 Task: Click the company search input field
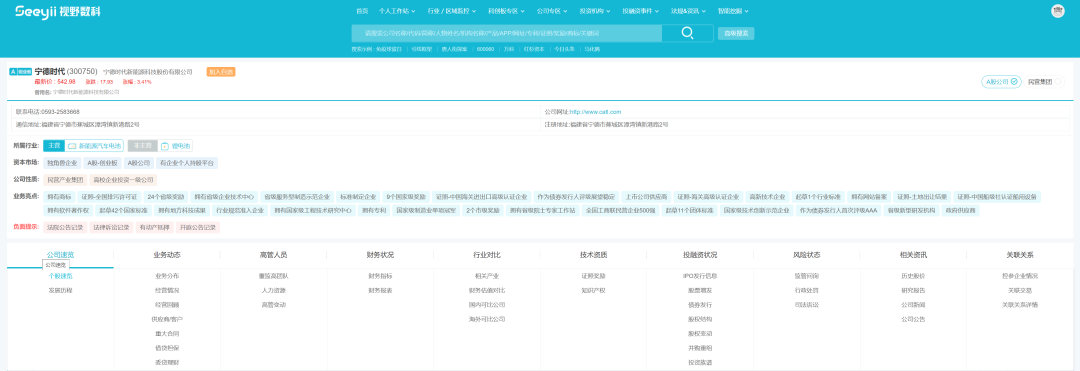pyautogui.click(x=507, y=33)
